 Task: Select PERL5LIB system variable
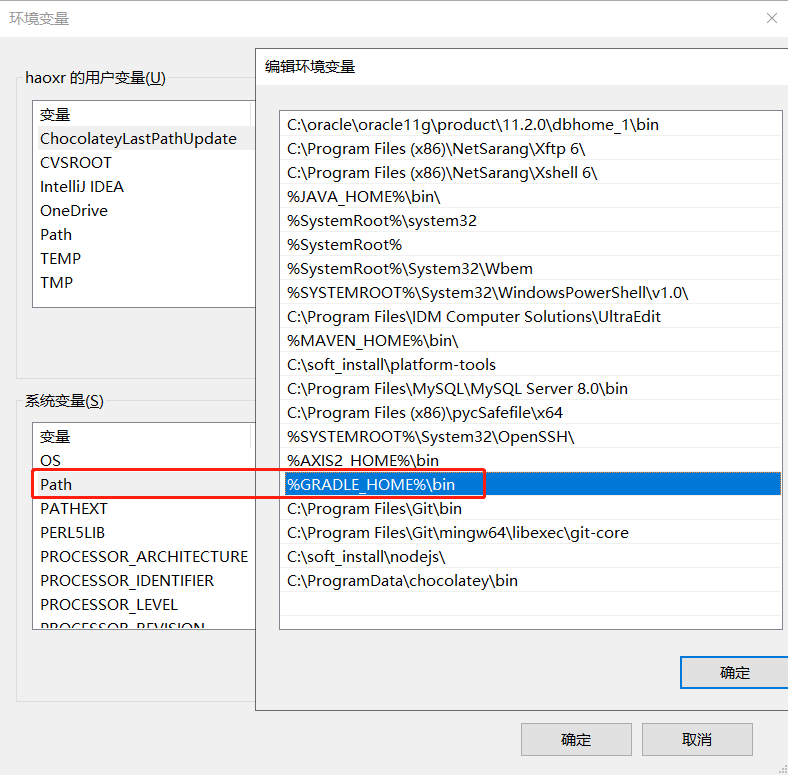144,533
